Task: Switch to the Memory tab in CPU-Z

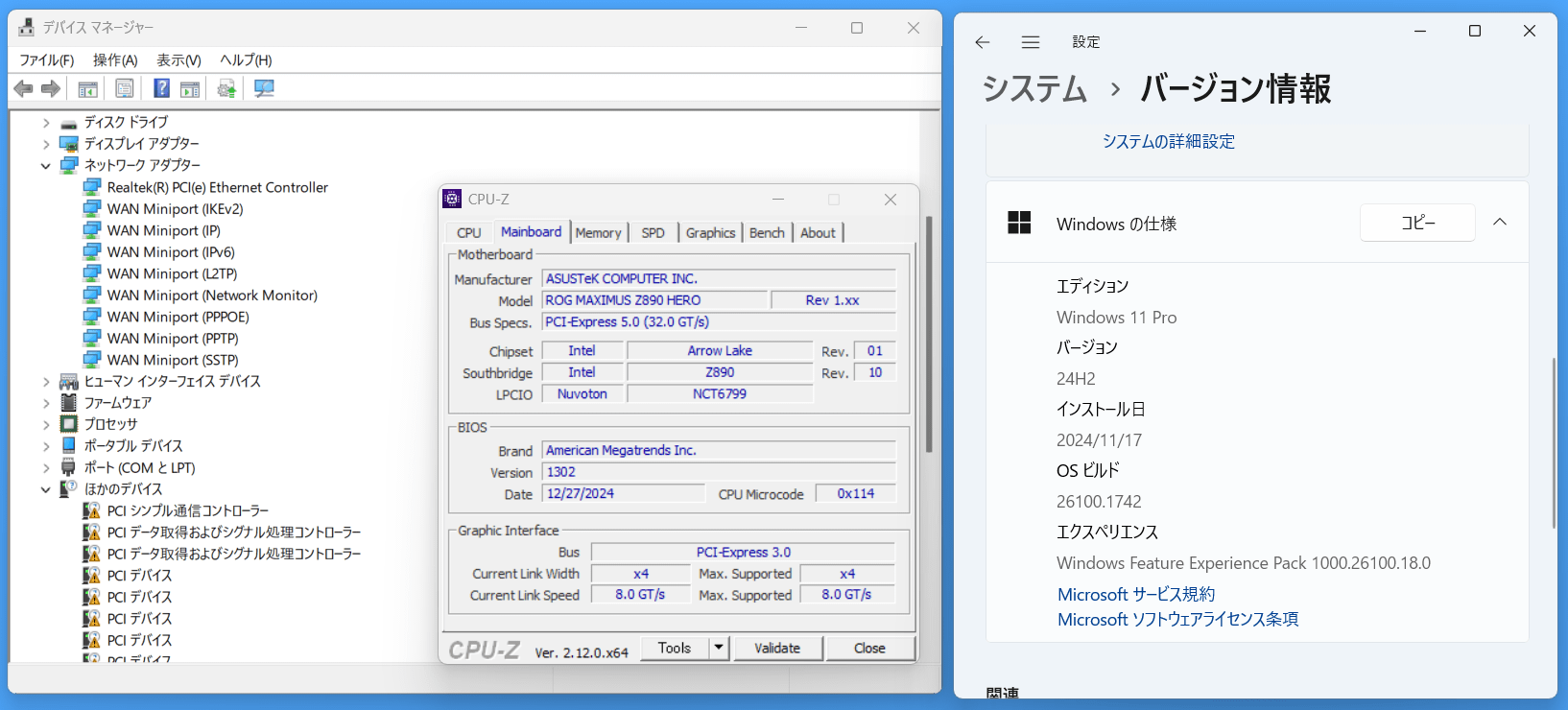Action: point(598,233)
